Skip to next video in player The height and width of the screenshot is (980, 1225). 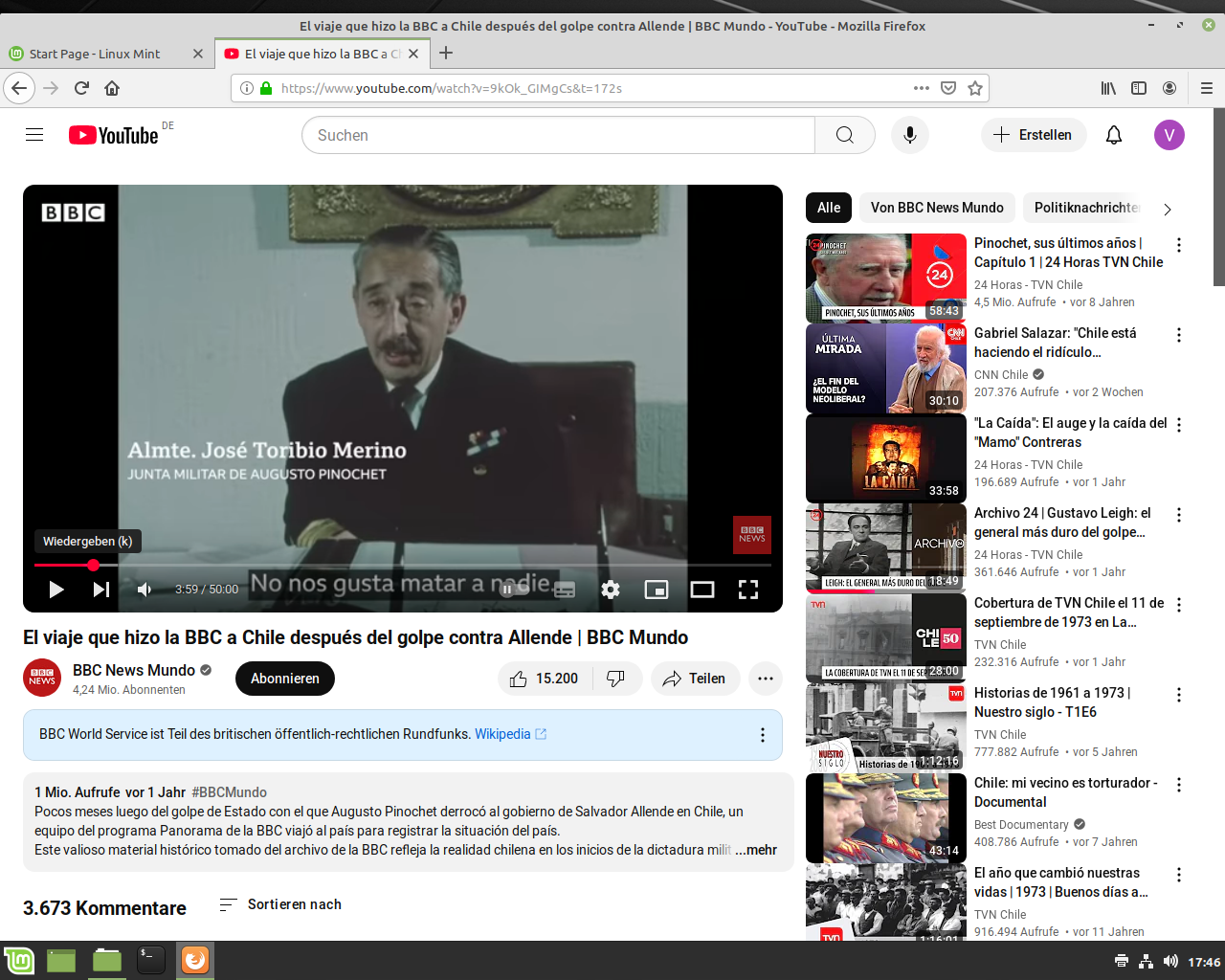click(100, 590)
